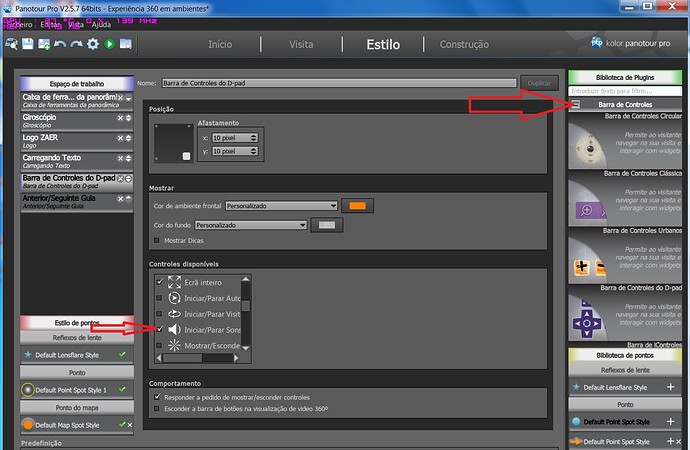Collapse the Ponto do mapa section
690x450 pixels.
coord(77,408)
